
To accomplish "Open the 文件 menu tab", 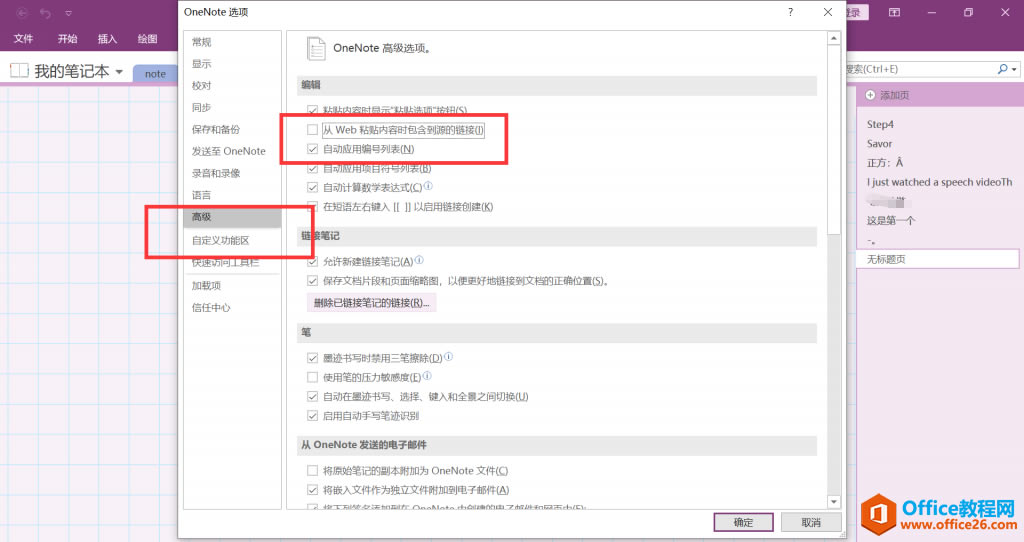I will pyautogui.click(x=24, y=39).
